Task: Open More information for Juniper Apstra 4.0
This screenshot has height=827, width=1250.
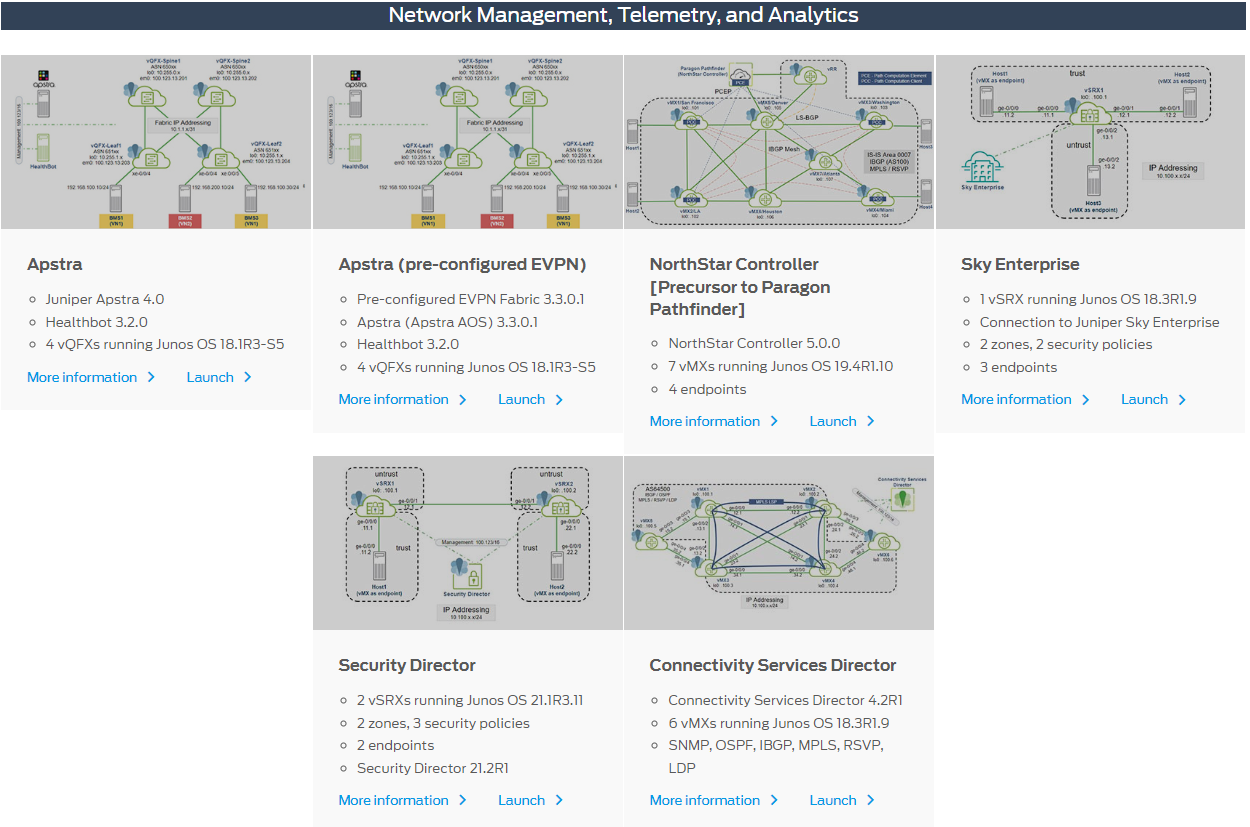Action: point(83,377)
